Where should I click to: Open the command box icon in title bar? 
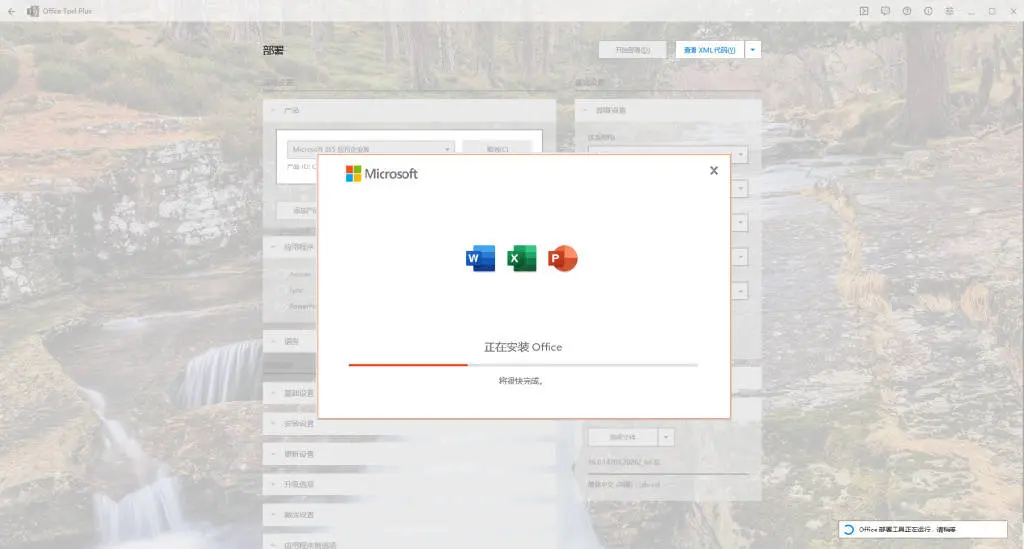864,11
